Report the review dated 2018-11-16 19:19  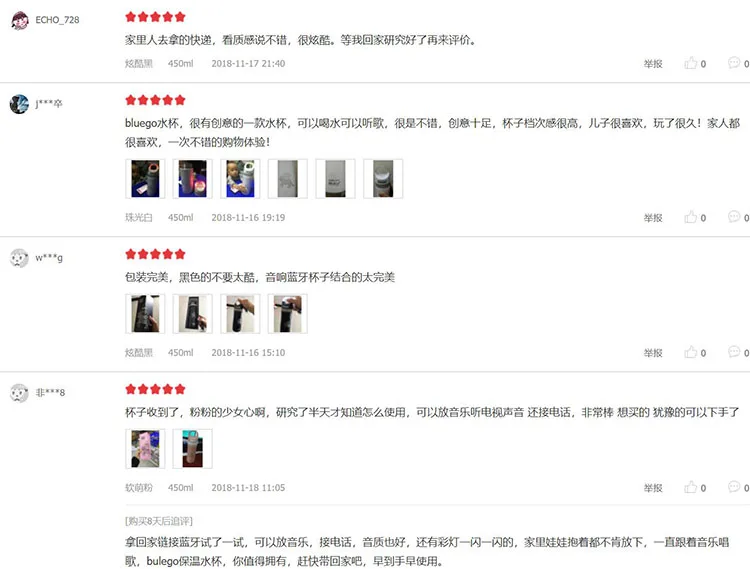pos(653,218)
